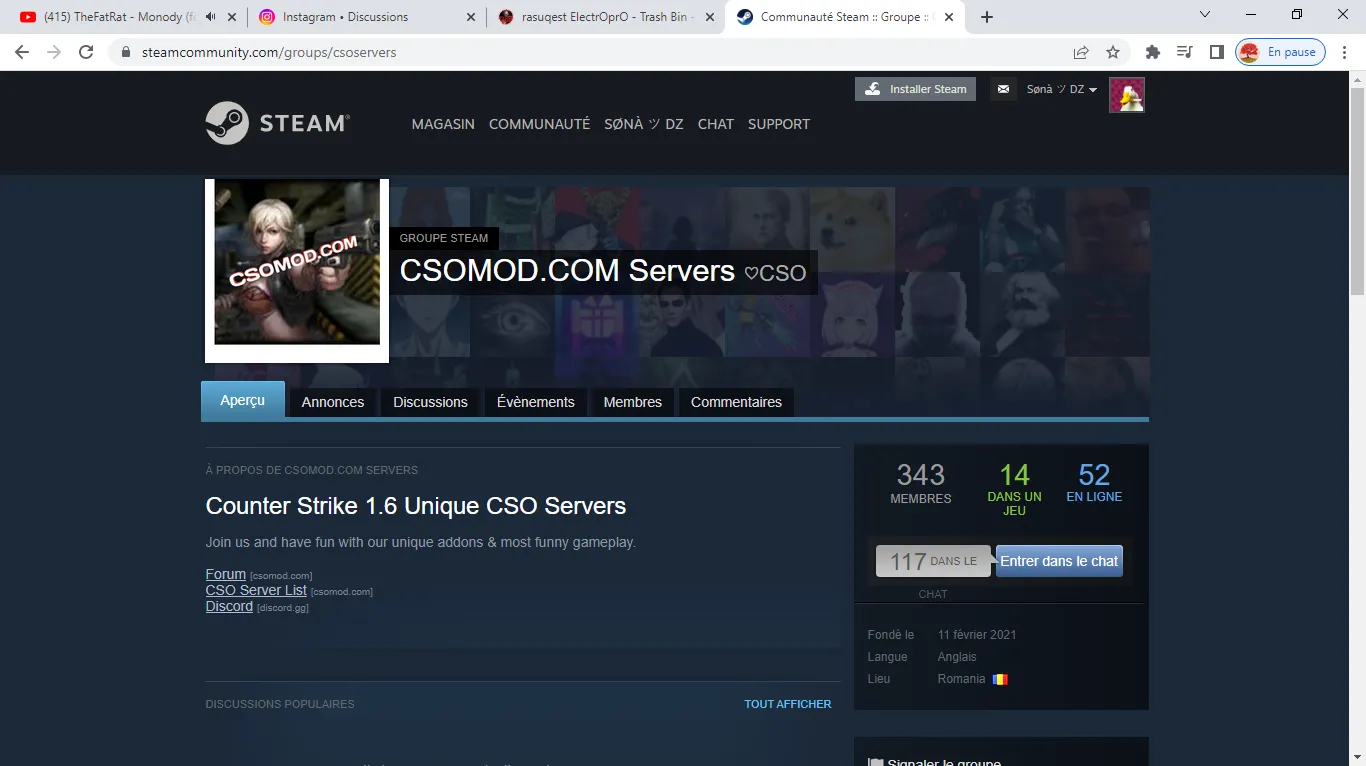Click the CSOMOD.COM group avatar image
This screenshot has height=766, width=1366.
pyautogui.click(x=297, y=262)
